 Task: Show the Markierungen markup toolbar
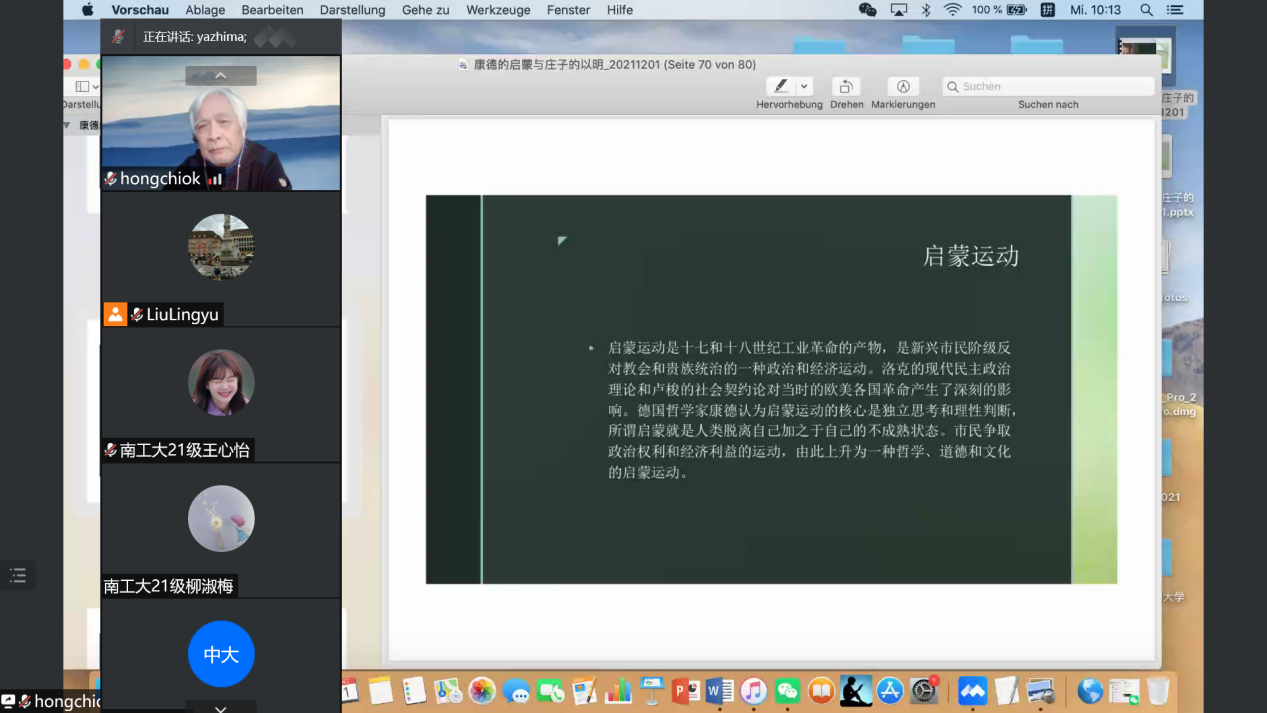902,86
